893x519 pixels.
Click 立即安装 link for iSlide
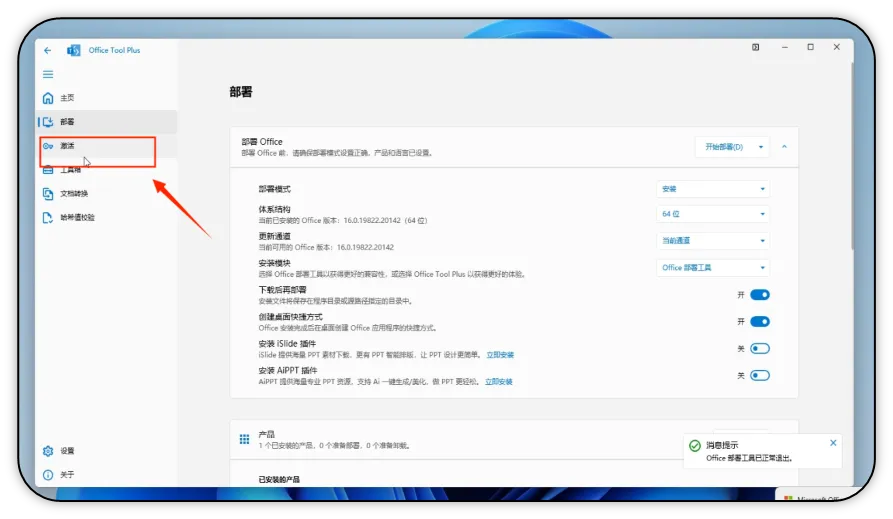click(x=500, y=355)
